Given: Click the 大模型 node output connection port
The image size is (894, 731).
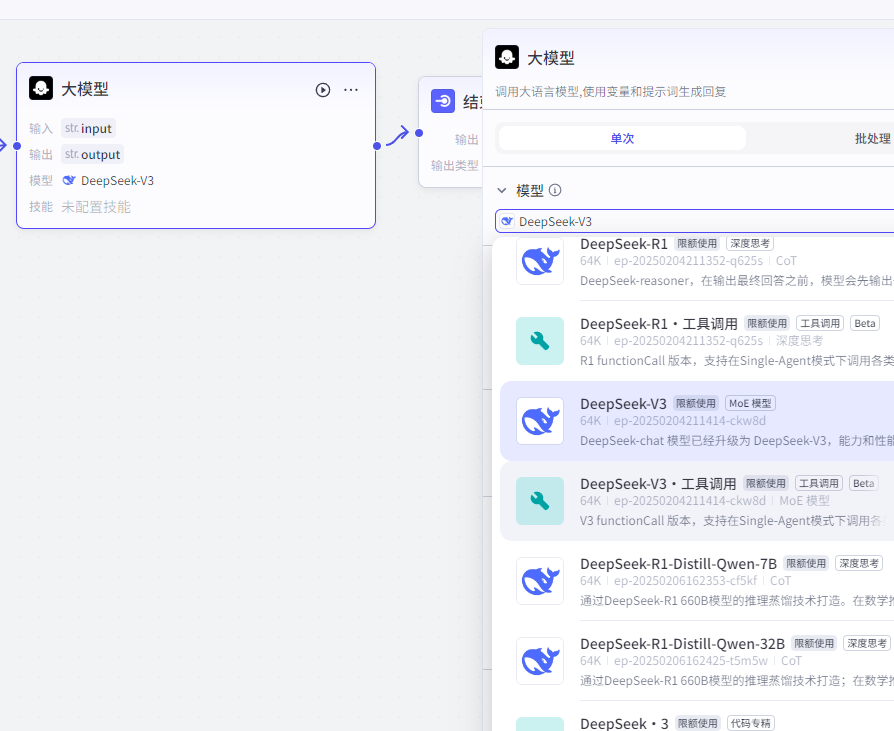Looking at the screenshot, I should [x=377, y=146].
